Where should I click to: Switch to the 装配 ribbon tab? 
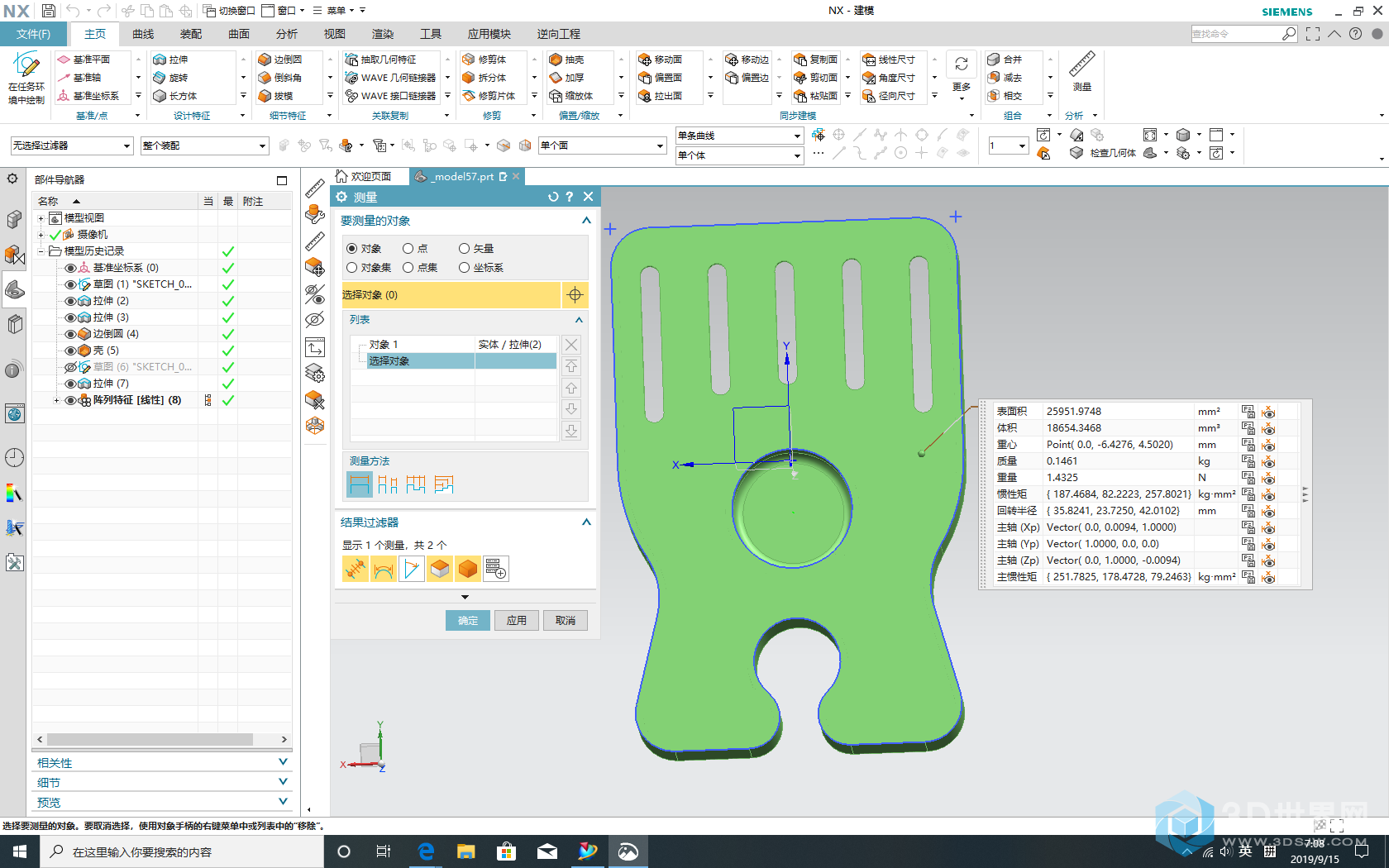[191, 34]
